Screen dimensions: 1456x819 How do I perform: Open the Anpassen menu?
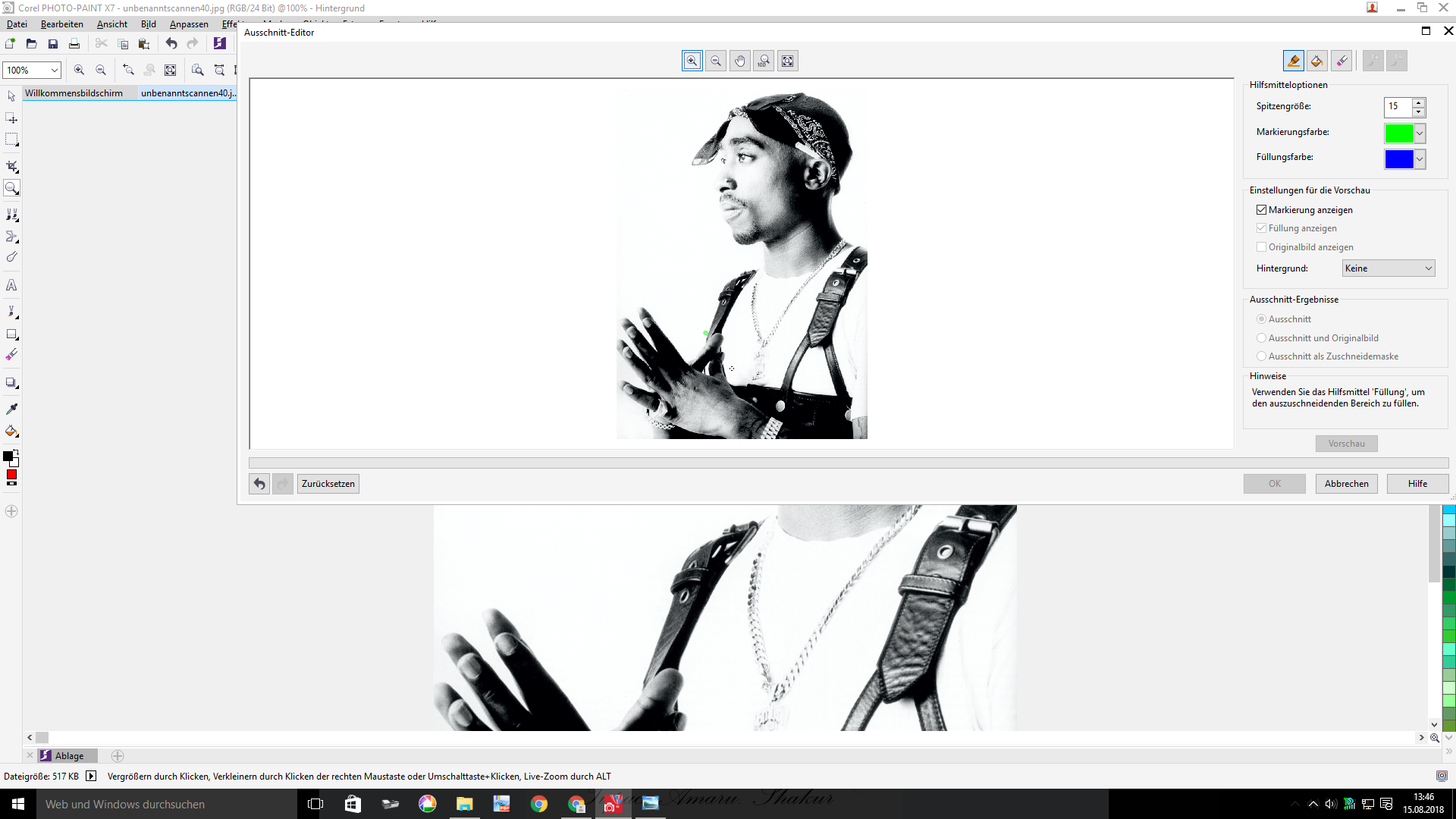pos(189,24)
